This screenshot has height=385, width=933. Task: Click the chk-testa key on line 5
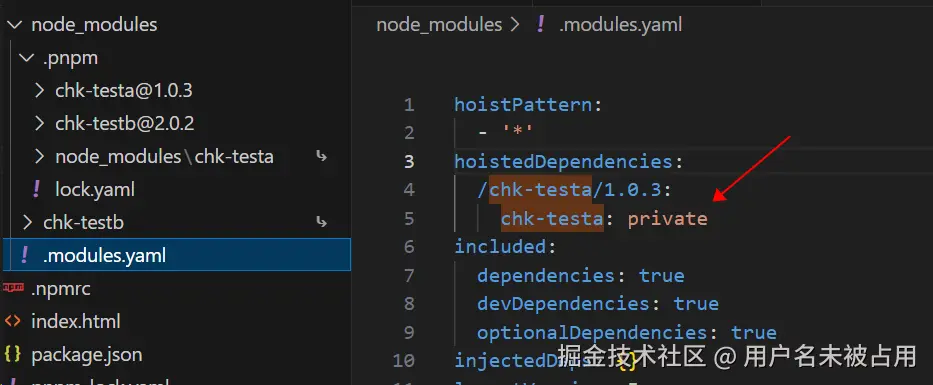pyautogui.click(x=552, y=218)
